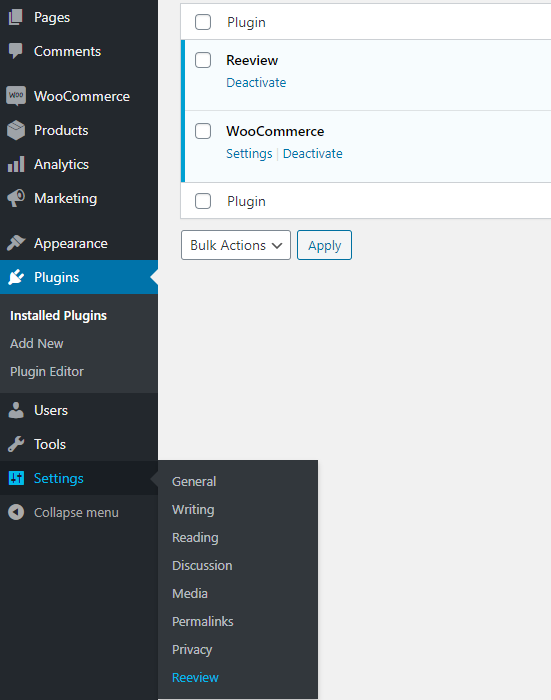551x700 pixels.
Task: Click the Users person icon
Action: tap(16, 410)
